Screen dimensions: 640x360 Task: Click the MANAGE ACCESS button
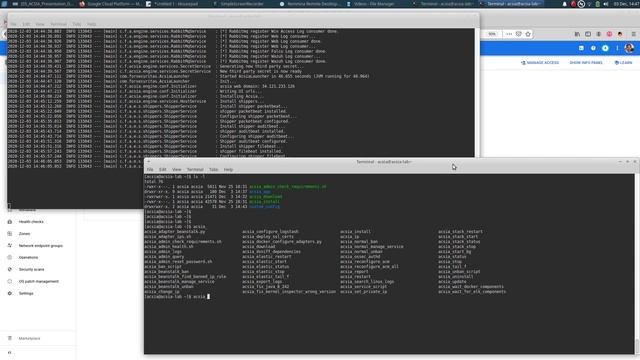[x=540, y=63]
